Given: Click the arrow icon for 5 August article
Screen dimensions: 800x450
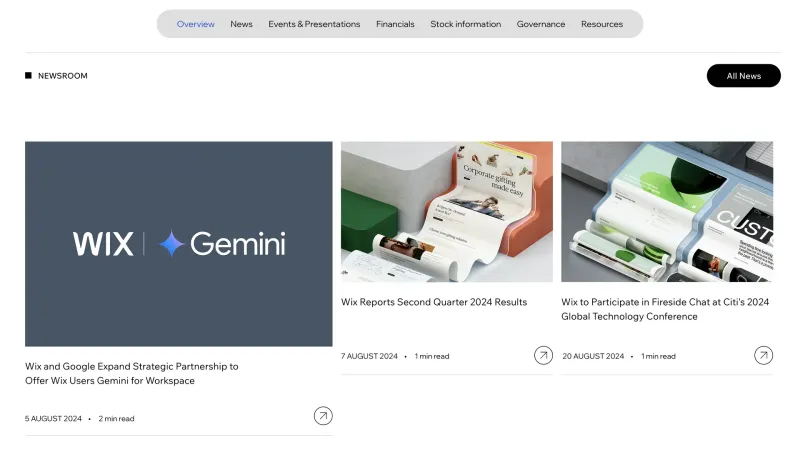Looking at the screenshot, I should (323, 416).
